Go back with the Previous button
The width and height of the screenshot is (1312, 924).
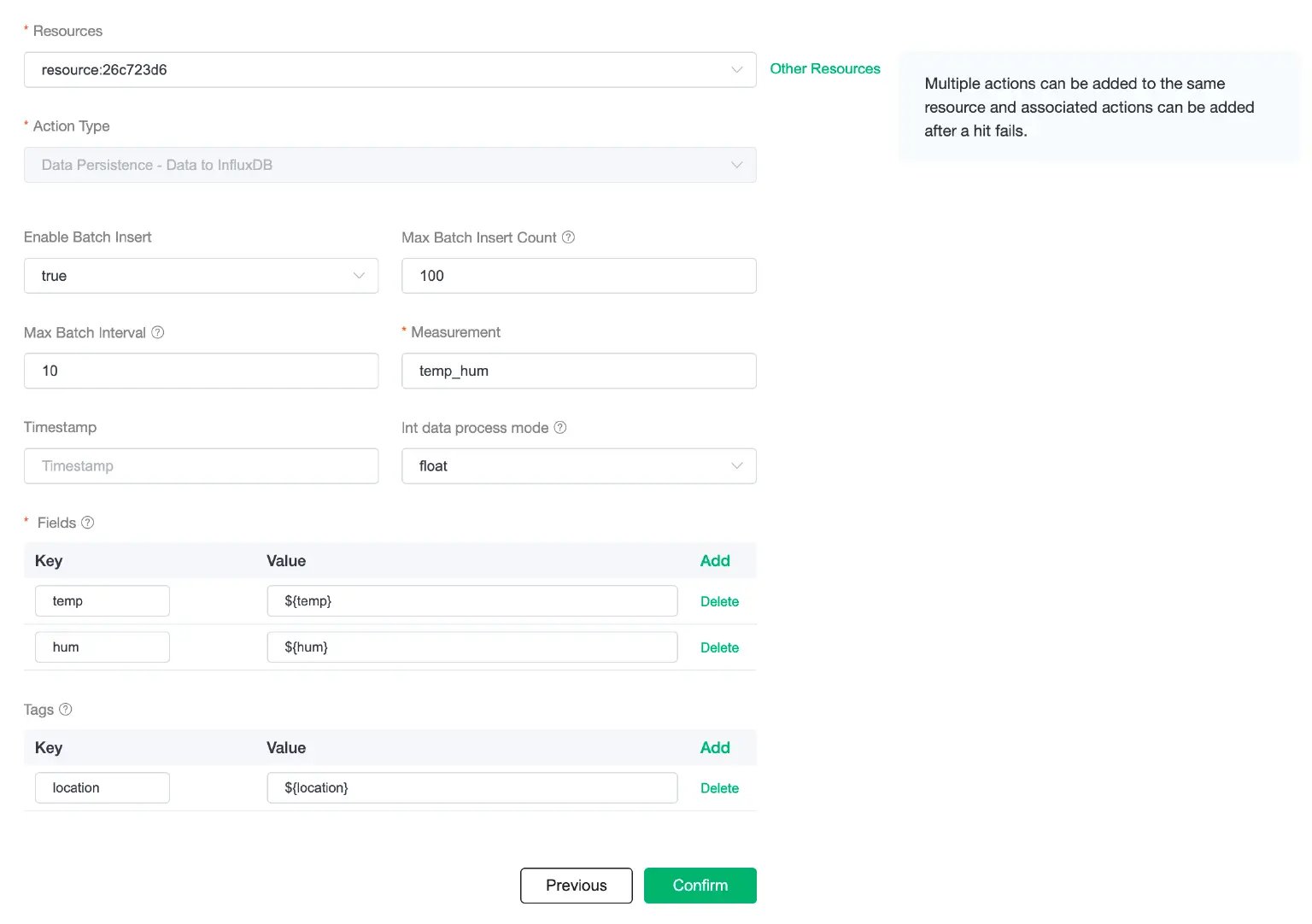(x=576, y=886)
